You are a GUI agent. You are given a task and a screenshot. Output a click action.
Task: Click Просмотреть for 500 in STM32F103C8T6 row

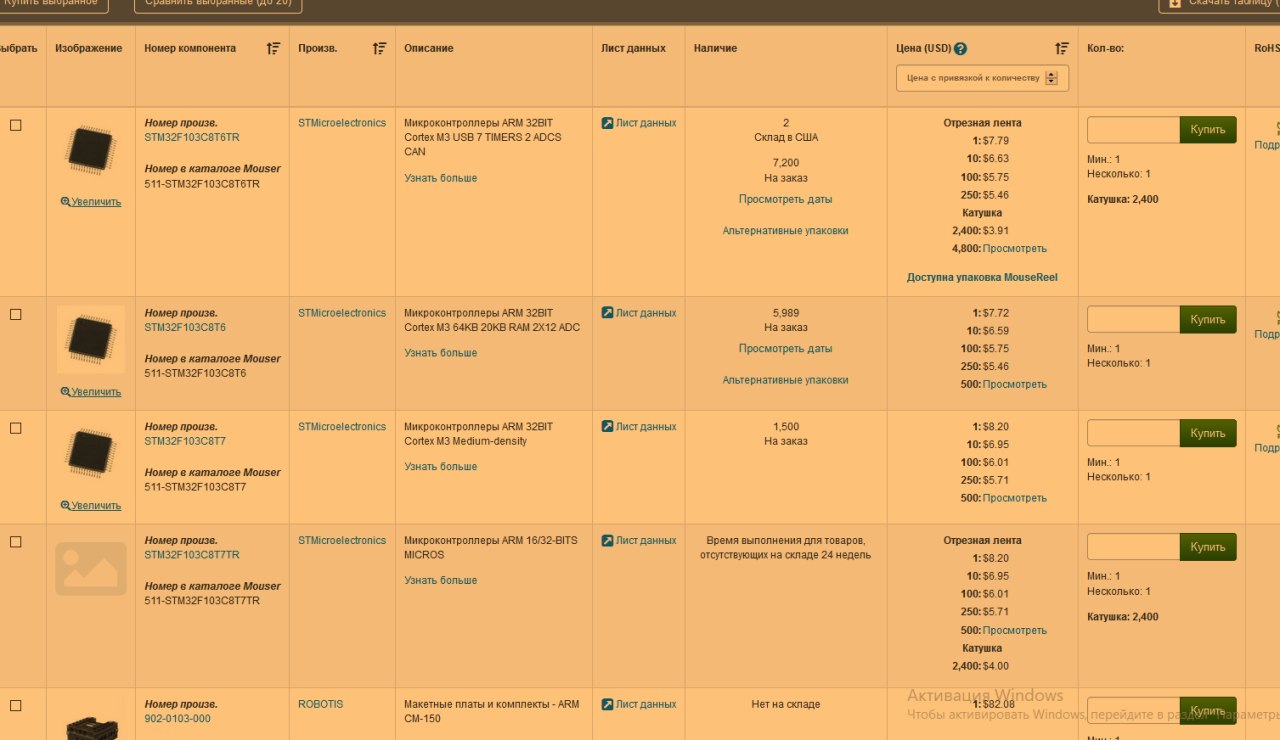tap(1015, 385)
